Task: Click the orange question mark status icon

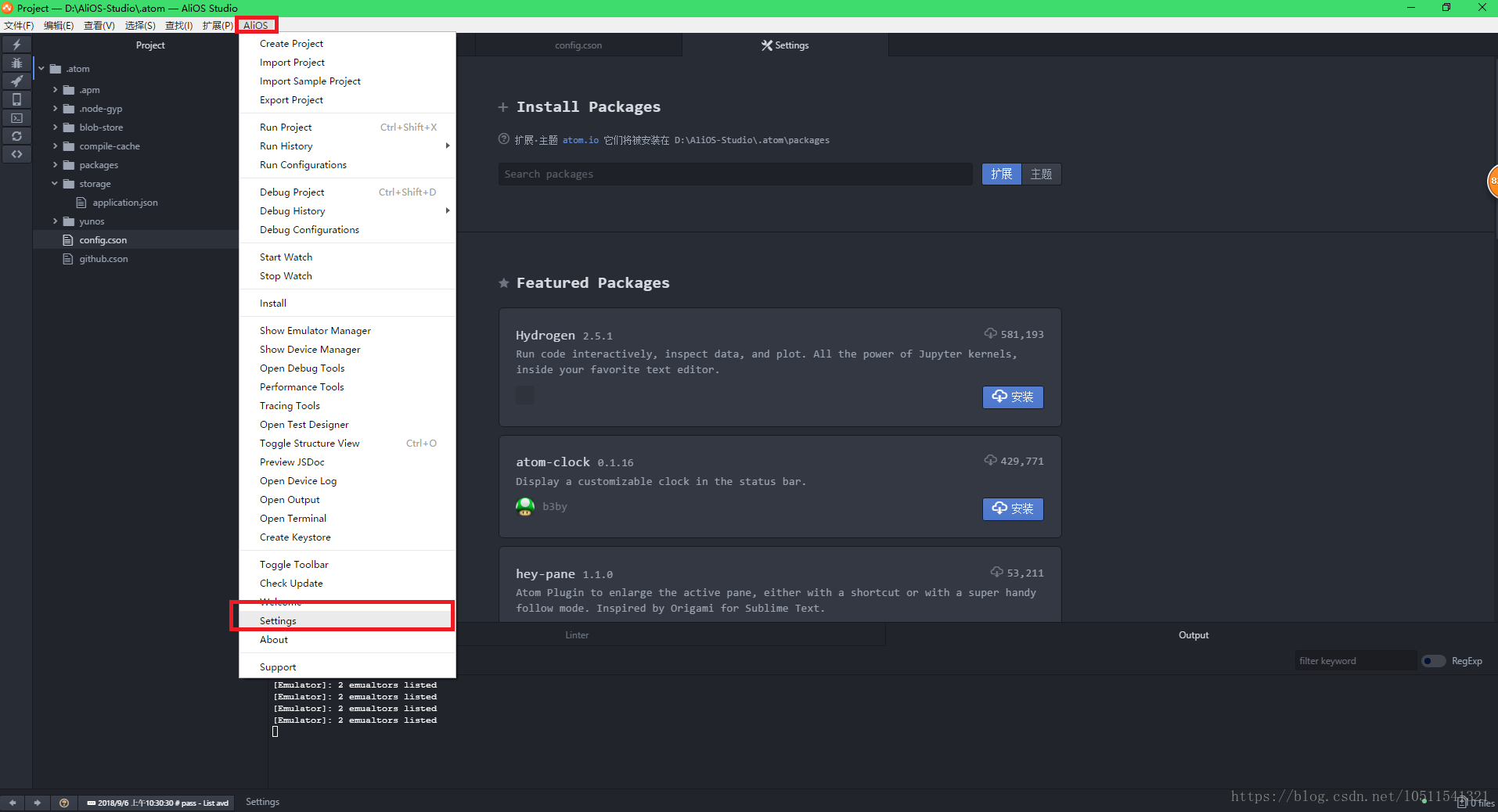Action: (x=64, y=803)
